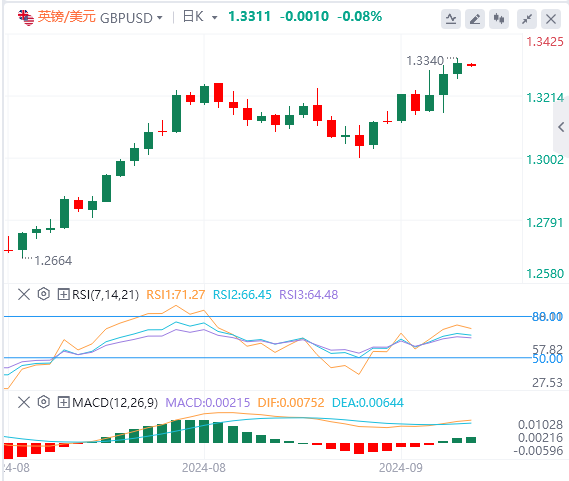Click the RSI 50.00 level label
569x481 pixels.
tap(547, 359)
